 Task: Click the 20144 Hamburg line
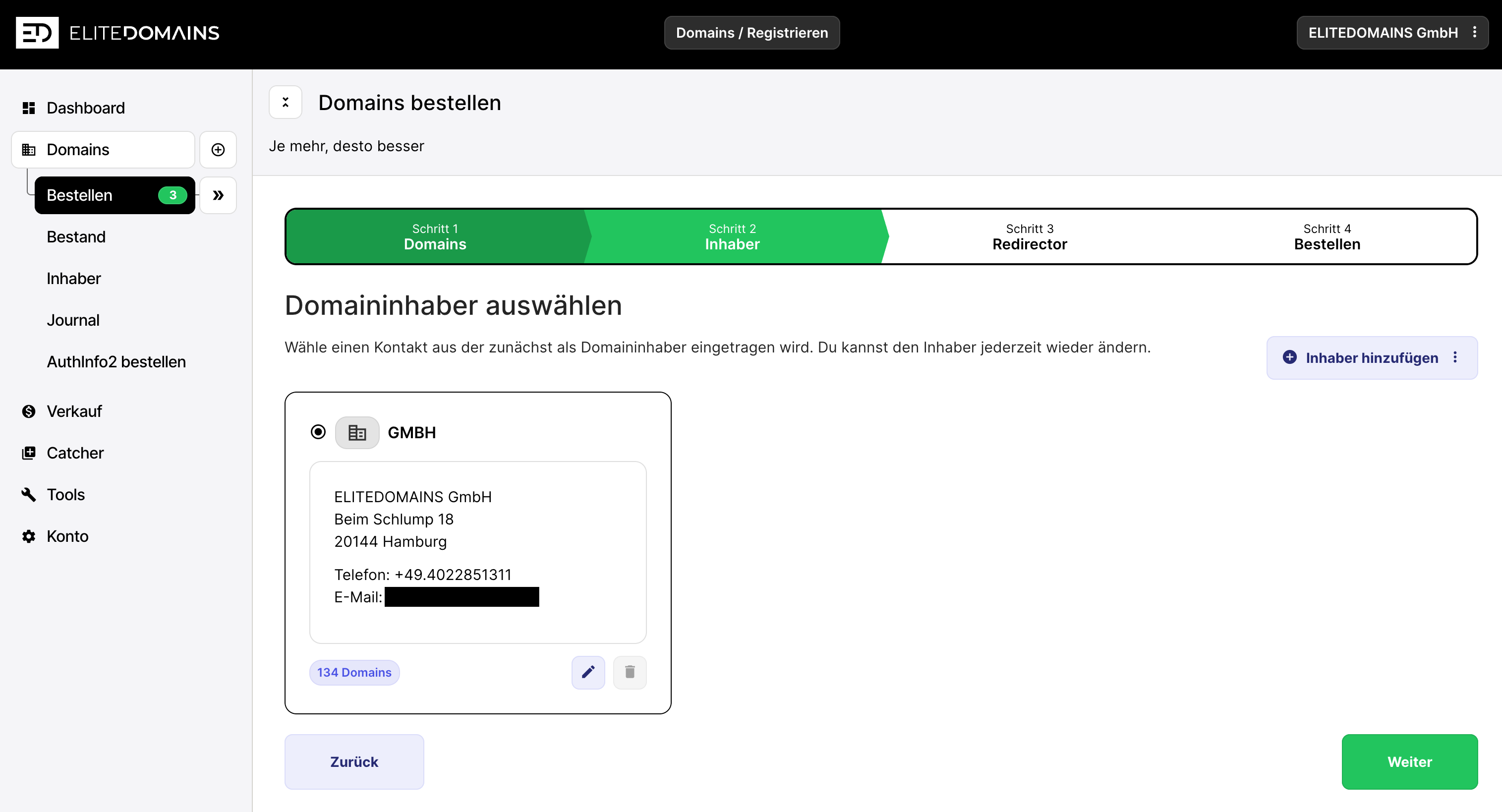tap(390, 541)
